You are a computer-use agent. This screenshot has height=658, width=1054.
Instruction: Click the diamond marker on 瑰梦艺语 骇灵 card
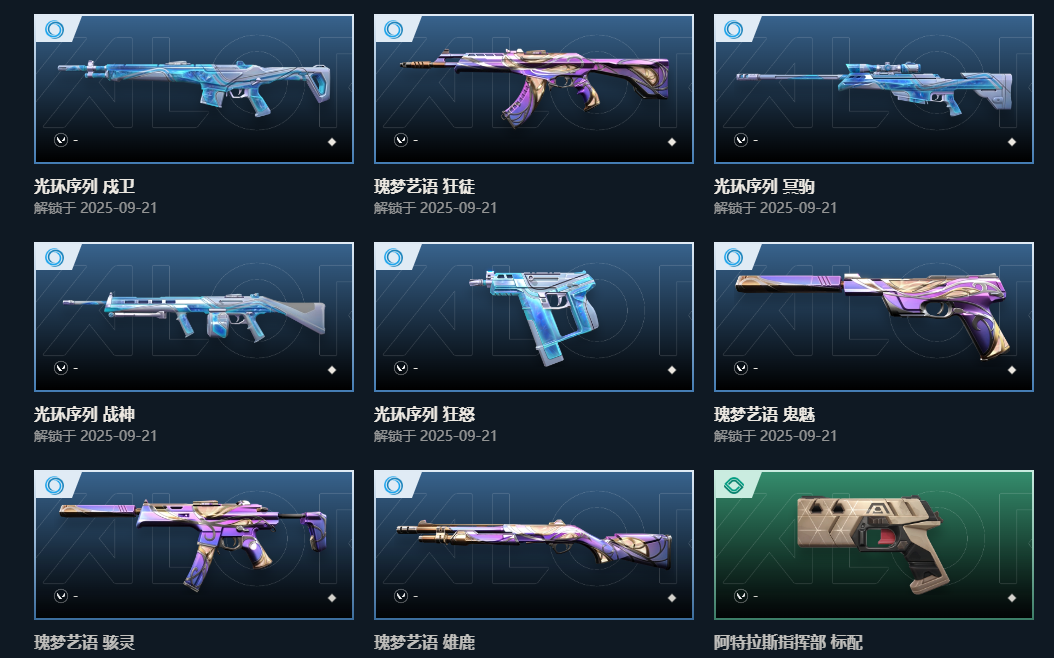pyautogui.click(x=331, y=598)
